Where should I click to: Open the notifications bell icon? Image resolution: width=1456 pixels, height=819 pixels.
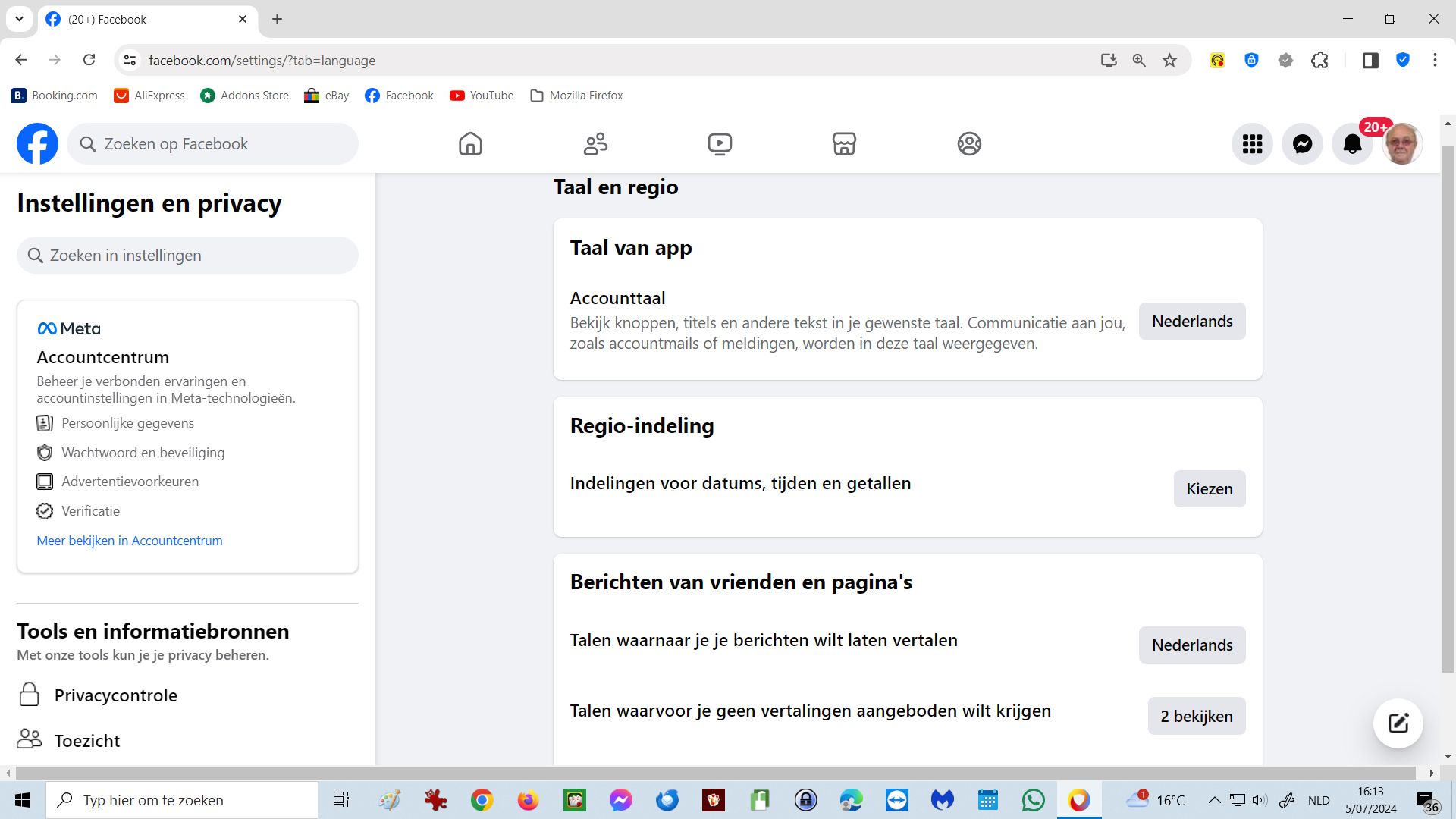(1352, 144)
